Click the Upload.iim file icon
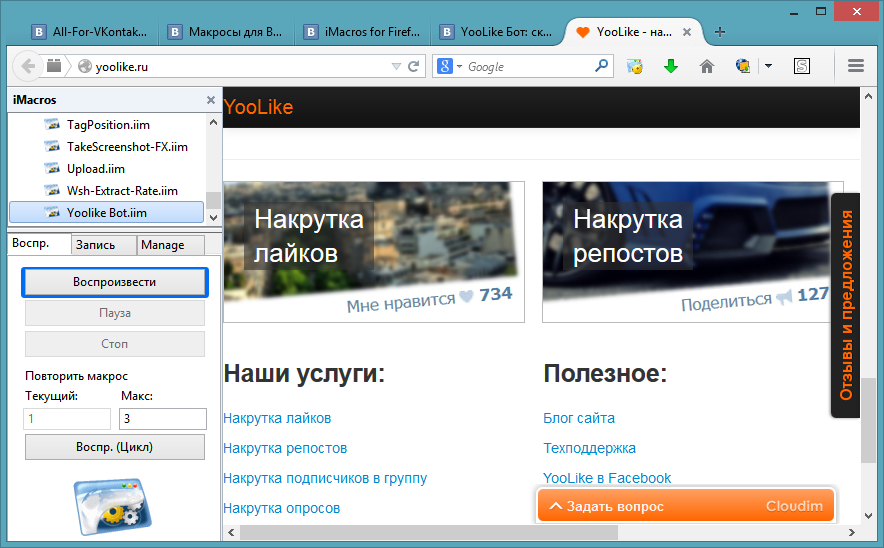Screen dimensions: 884x548 pyautogui.click(x=52, y=169)
